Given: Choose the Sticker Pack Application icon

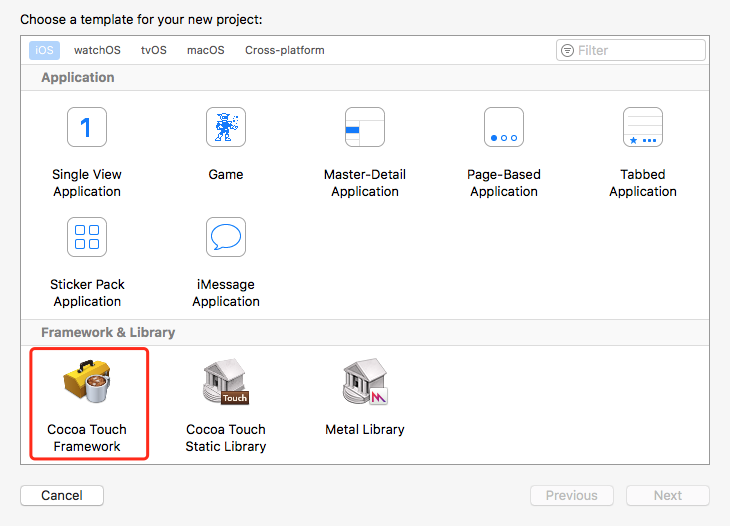Looking at the screenshot, I should pos(87,237).
